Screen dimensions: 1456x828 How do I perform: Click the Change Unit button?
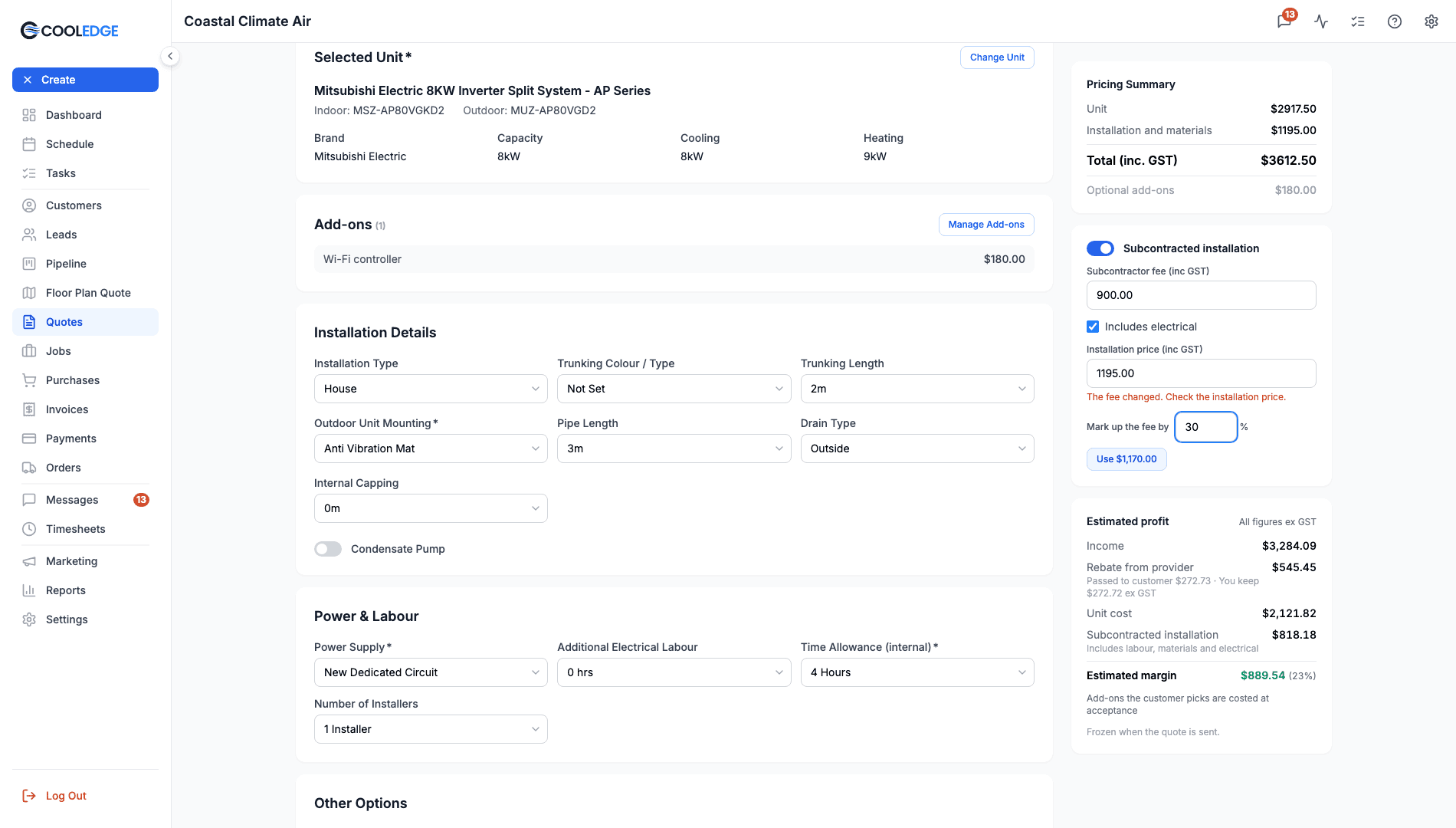pos(997,58)
